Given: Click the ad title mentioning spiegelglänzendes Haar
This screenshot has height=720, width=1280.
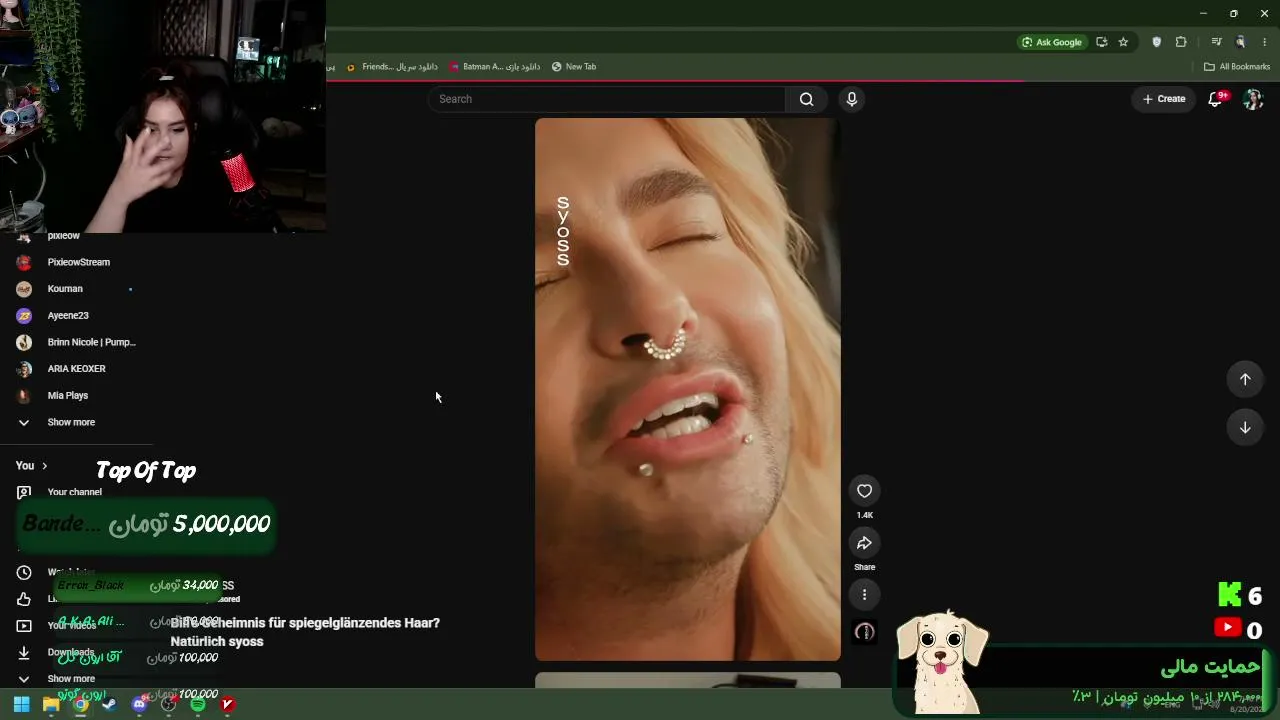Looking at the screenshot, I should 305,632.
